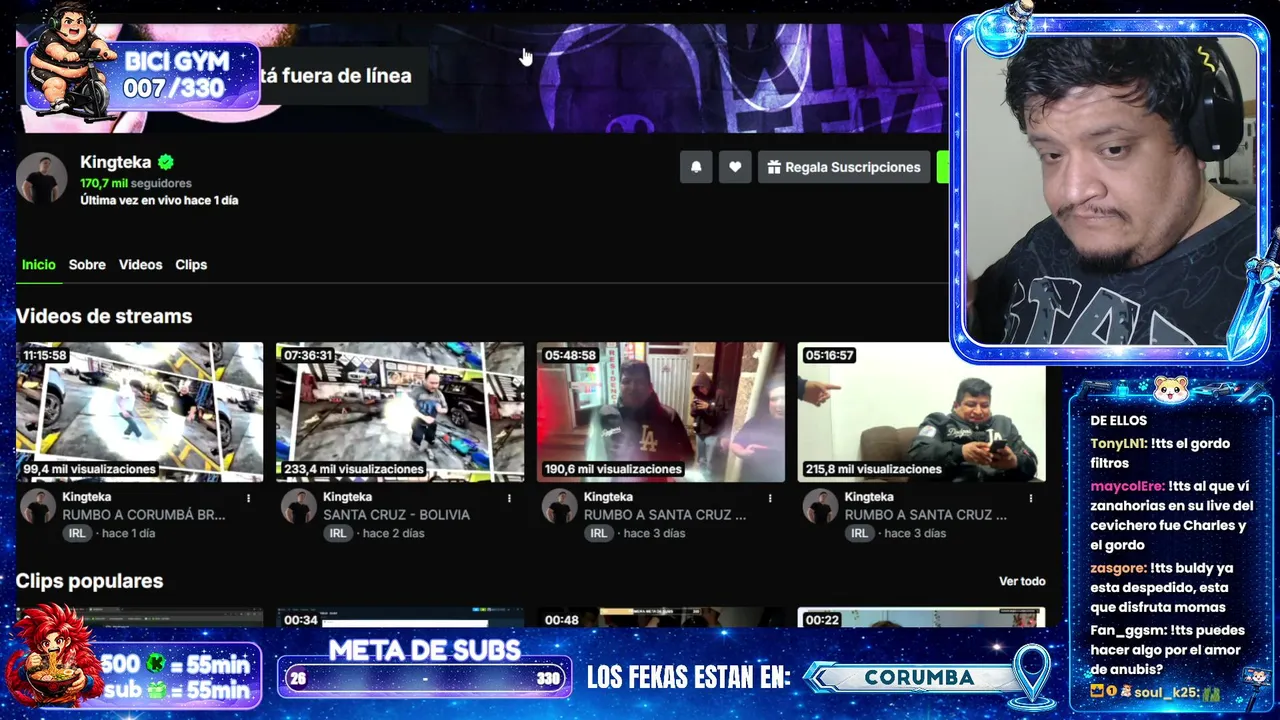Open the Kingteka channel name in the header
This screenshot has width=1280, height=720.
[115, 162]
